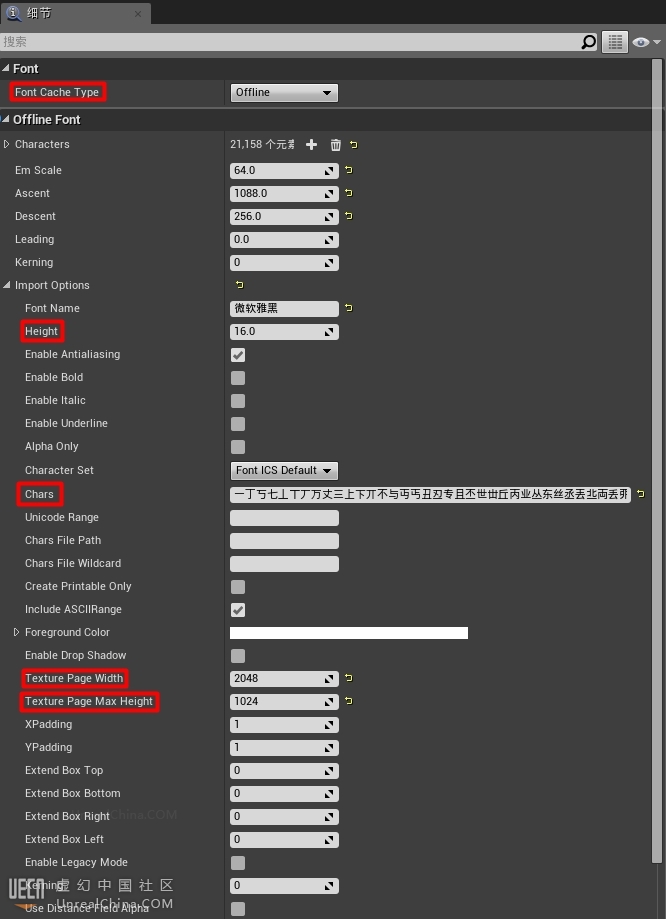Viewport: 666px width, 919px height.
Task: Click spinner arrow in XPadding field
Action: 329,725
